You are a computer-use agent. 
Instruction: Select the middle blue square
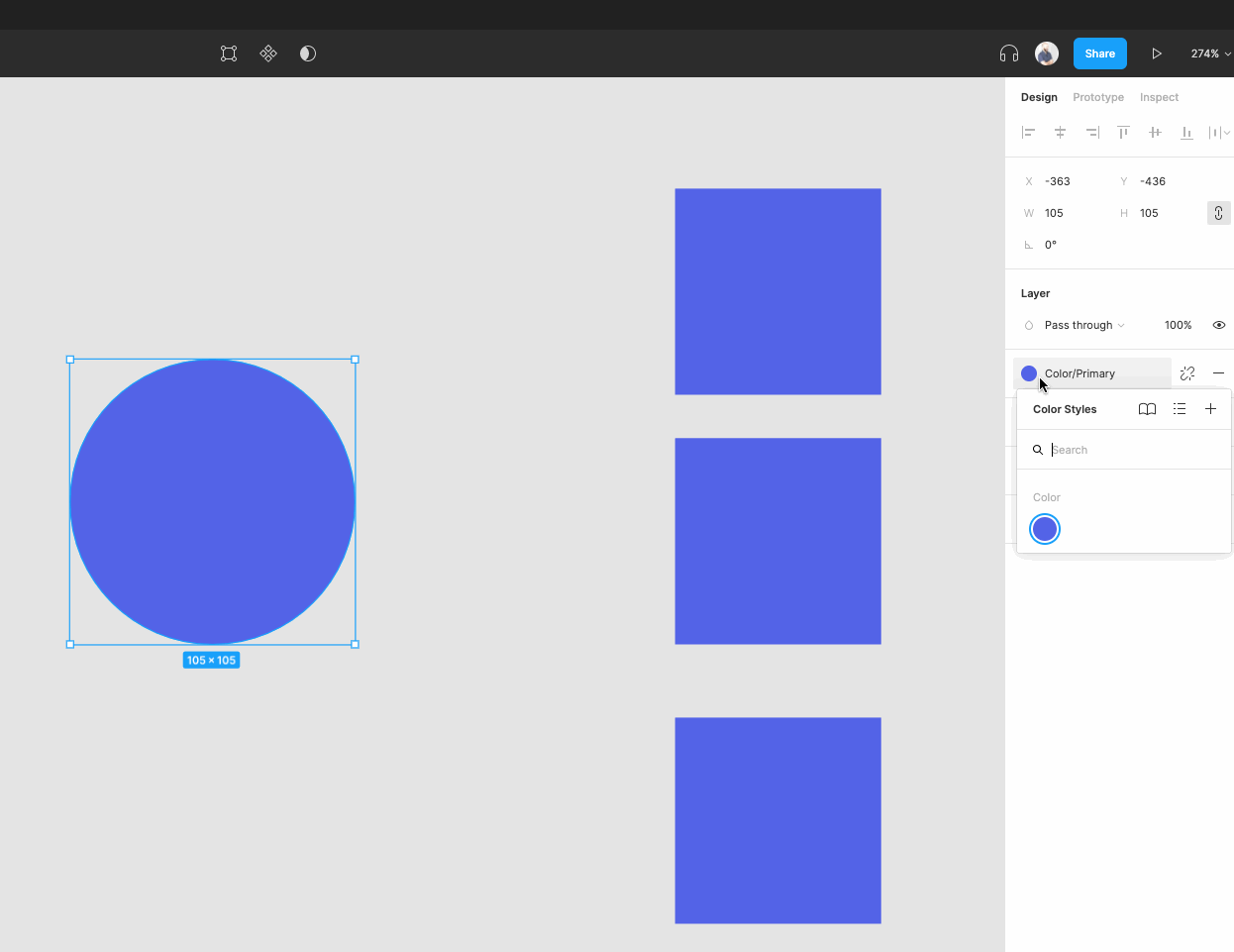point(778,541)
